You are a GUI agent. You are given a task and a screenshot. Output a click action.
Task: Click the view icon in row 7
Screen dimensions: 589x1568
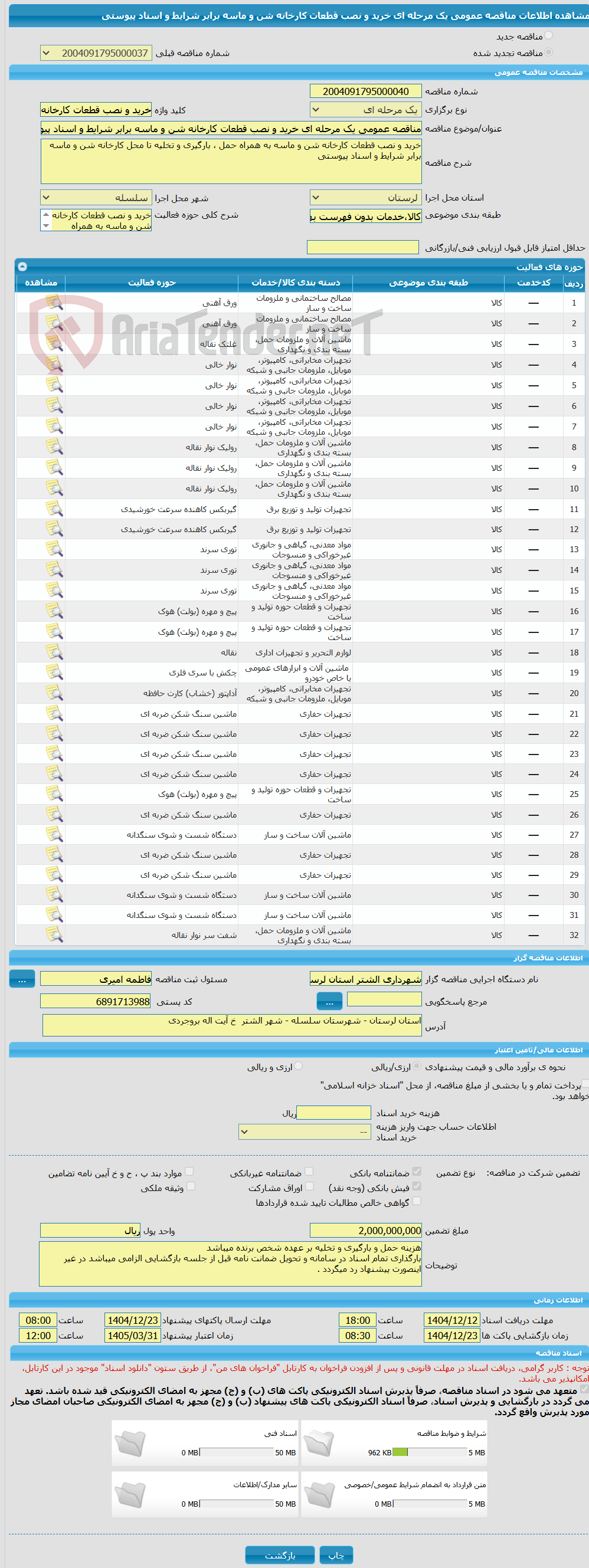point(54,427)
